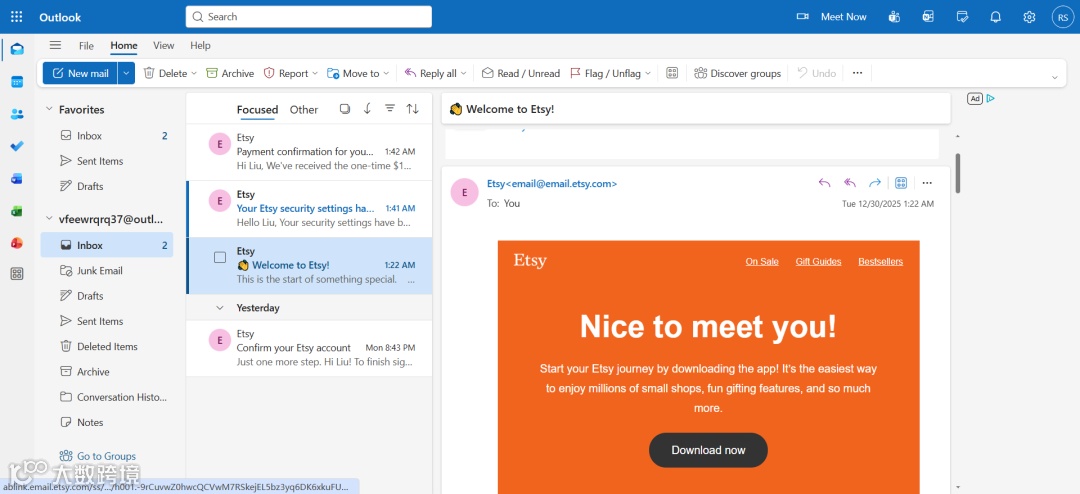Open Apps icon in the message header
1080x494 pixels.
point(901,183)
